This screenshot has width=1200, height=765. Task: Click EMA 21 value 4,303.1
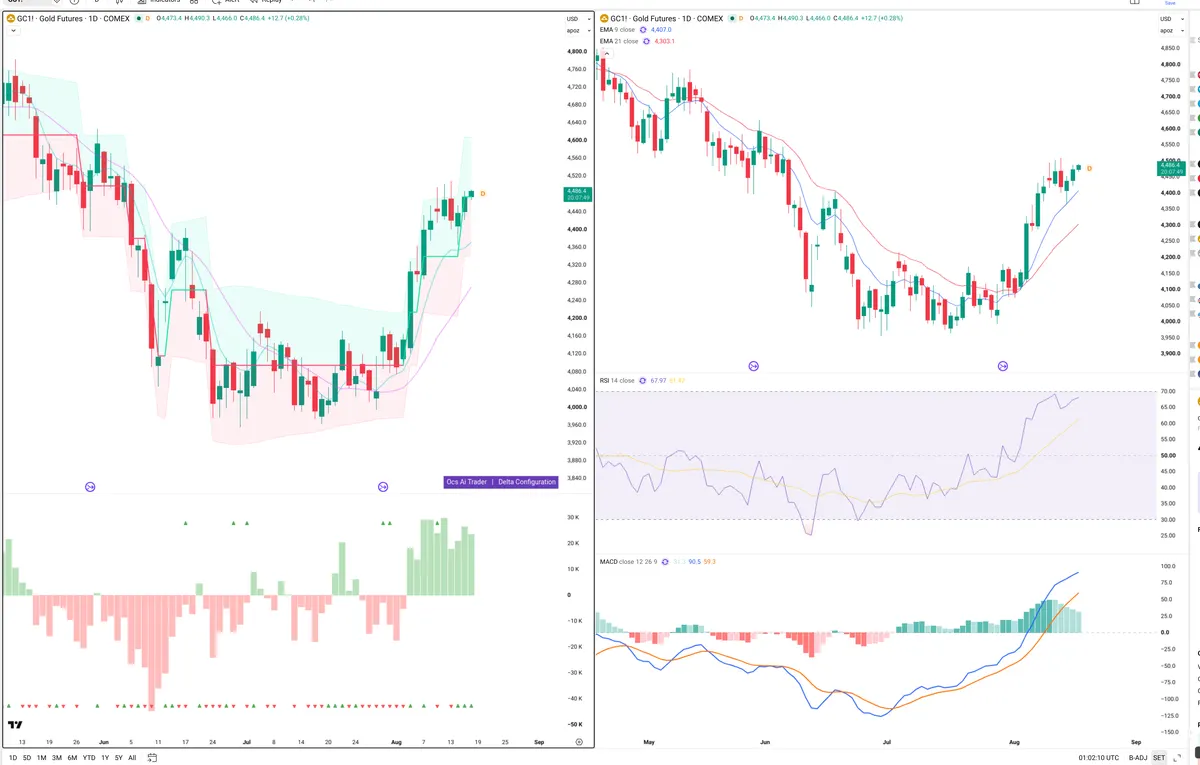pos(665,41)
